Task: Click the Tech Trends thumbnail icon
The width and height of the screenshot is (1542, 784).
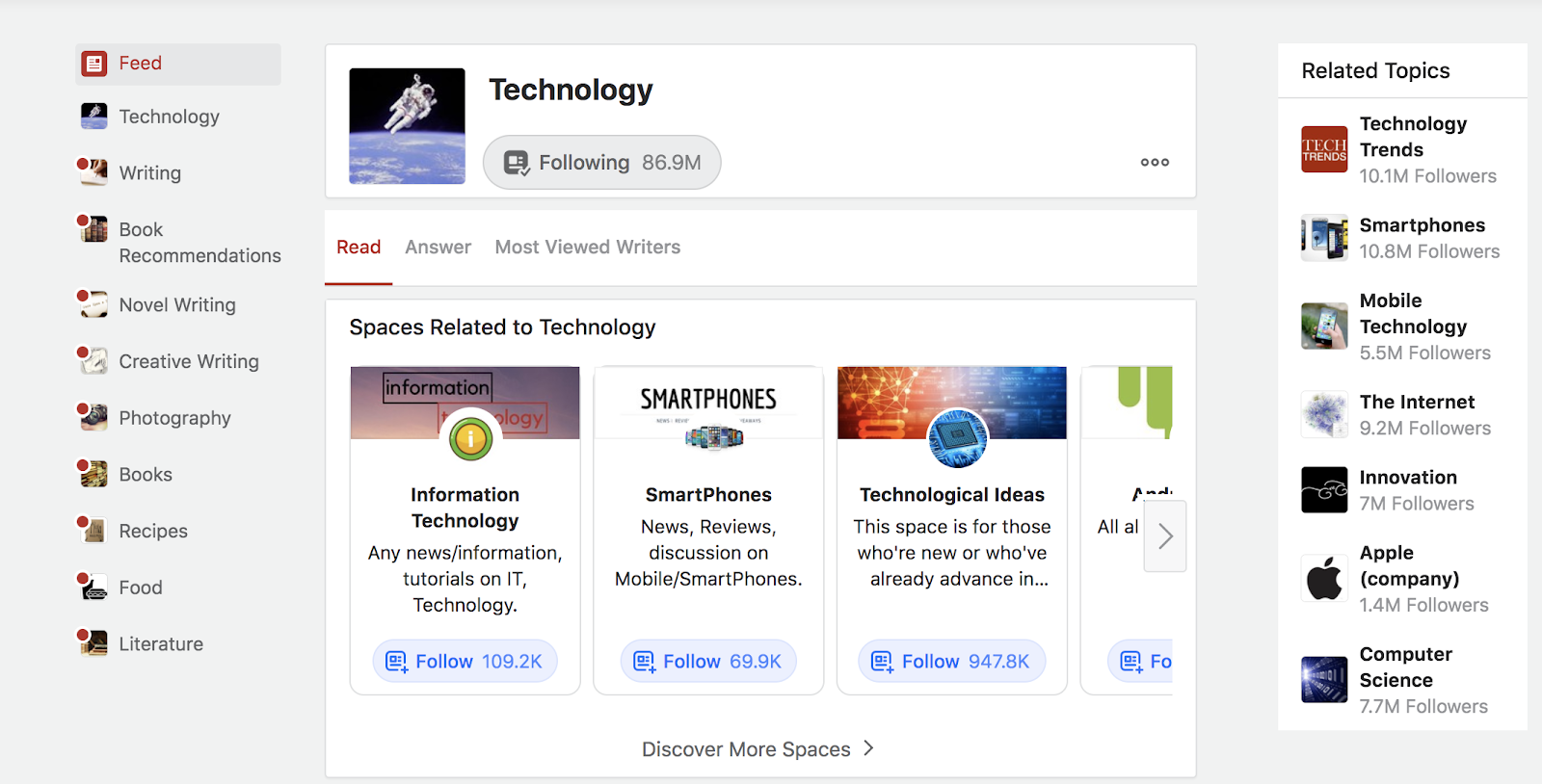Action: pyautogui.click(x=1323, y=149)
